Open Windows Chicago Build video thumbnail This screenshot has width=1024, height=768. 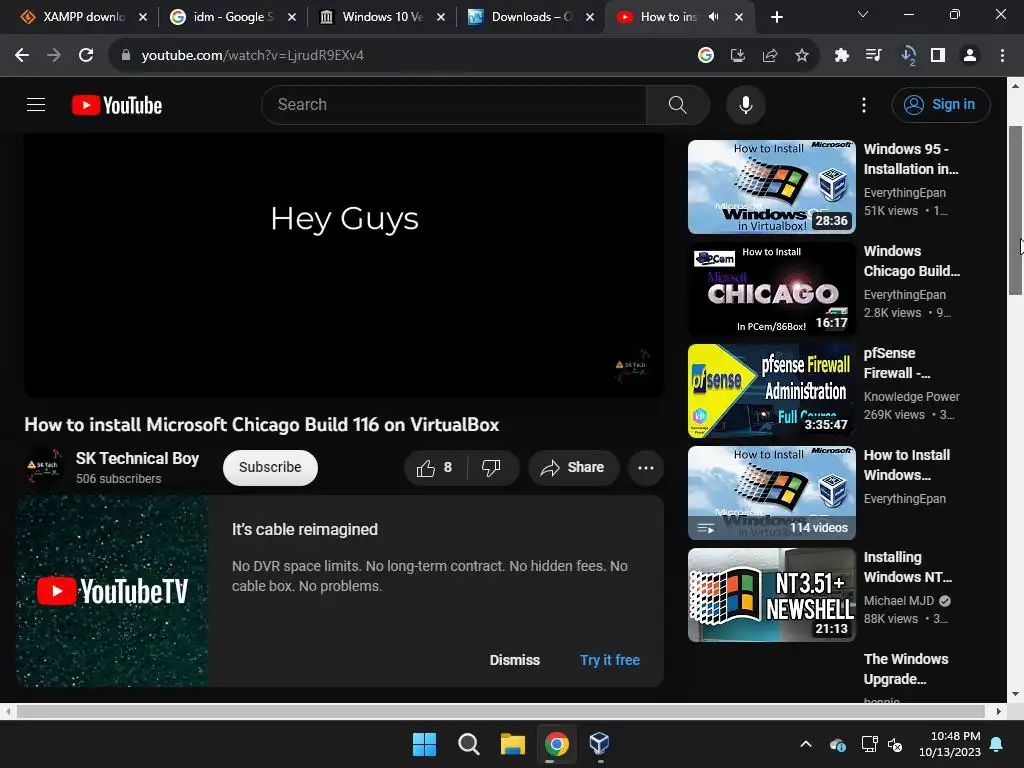pos(772,289)
